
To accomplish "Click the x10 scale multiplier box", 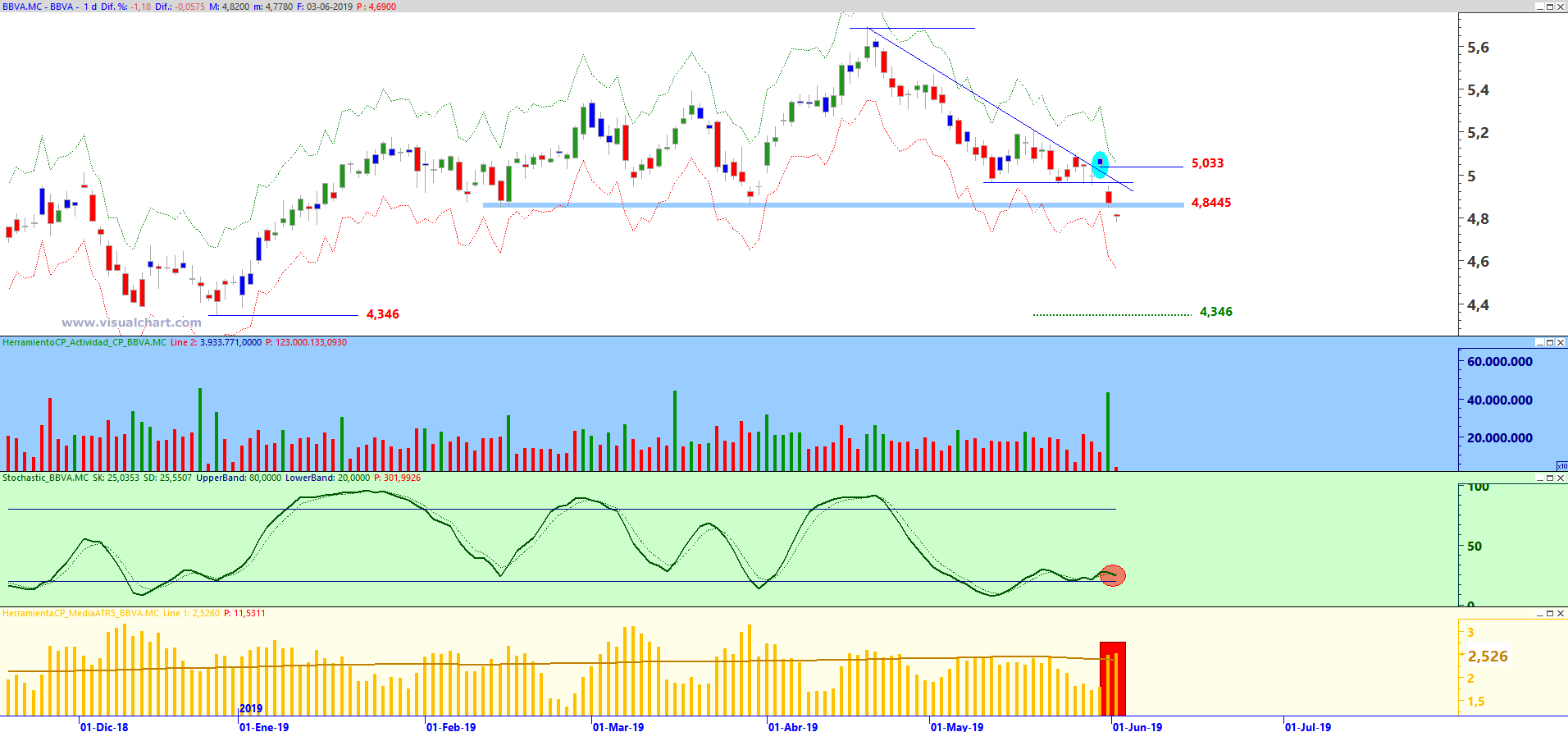I will (x=1561, y=466).
